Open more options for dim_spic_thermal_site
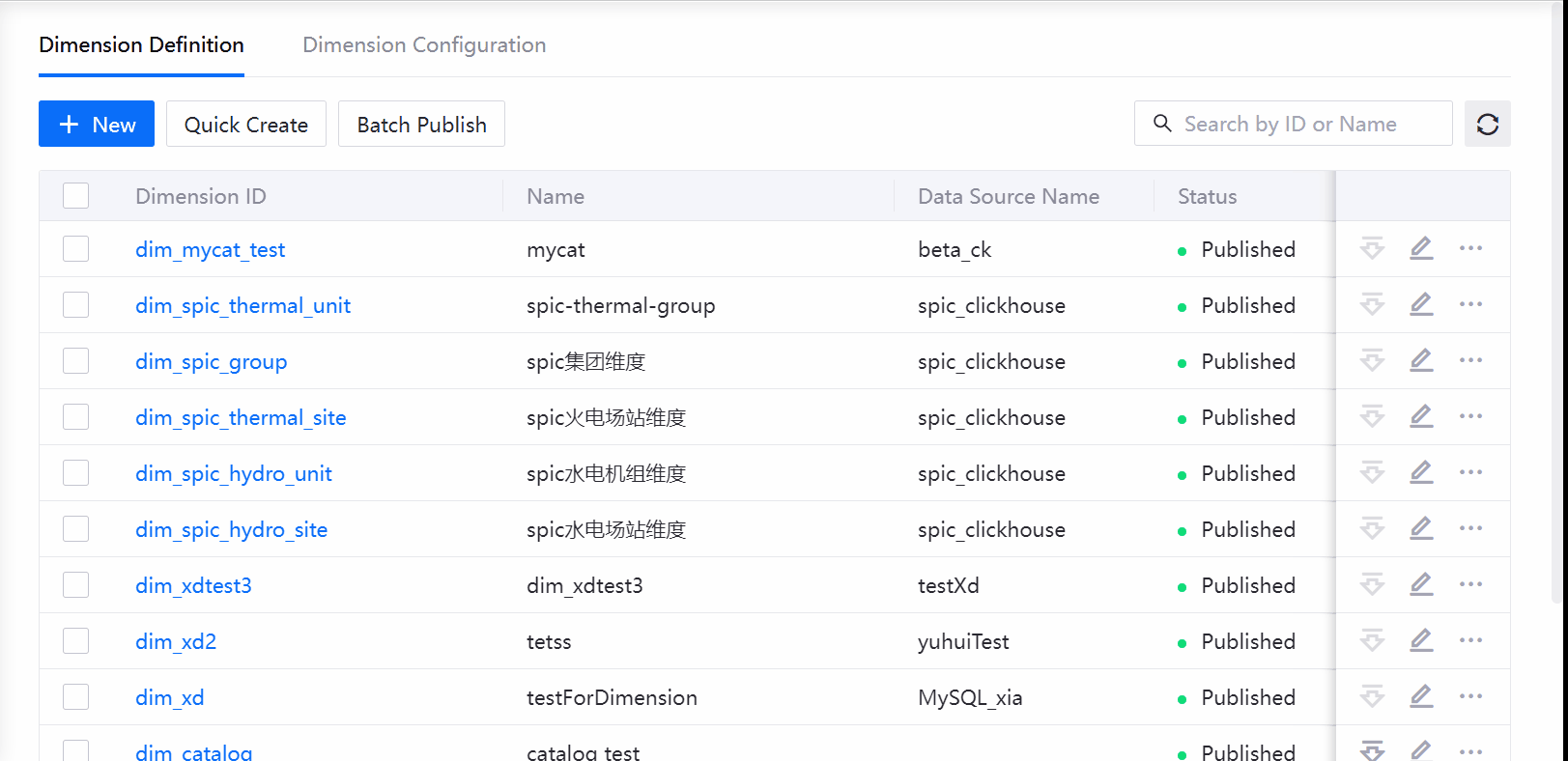The height and width of the screenshot is (761, 1568). tap(1470, 416)
